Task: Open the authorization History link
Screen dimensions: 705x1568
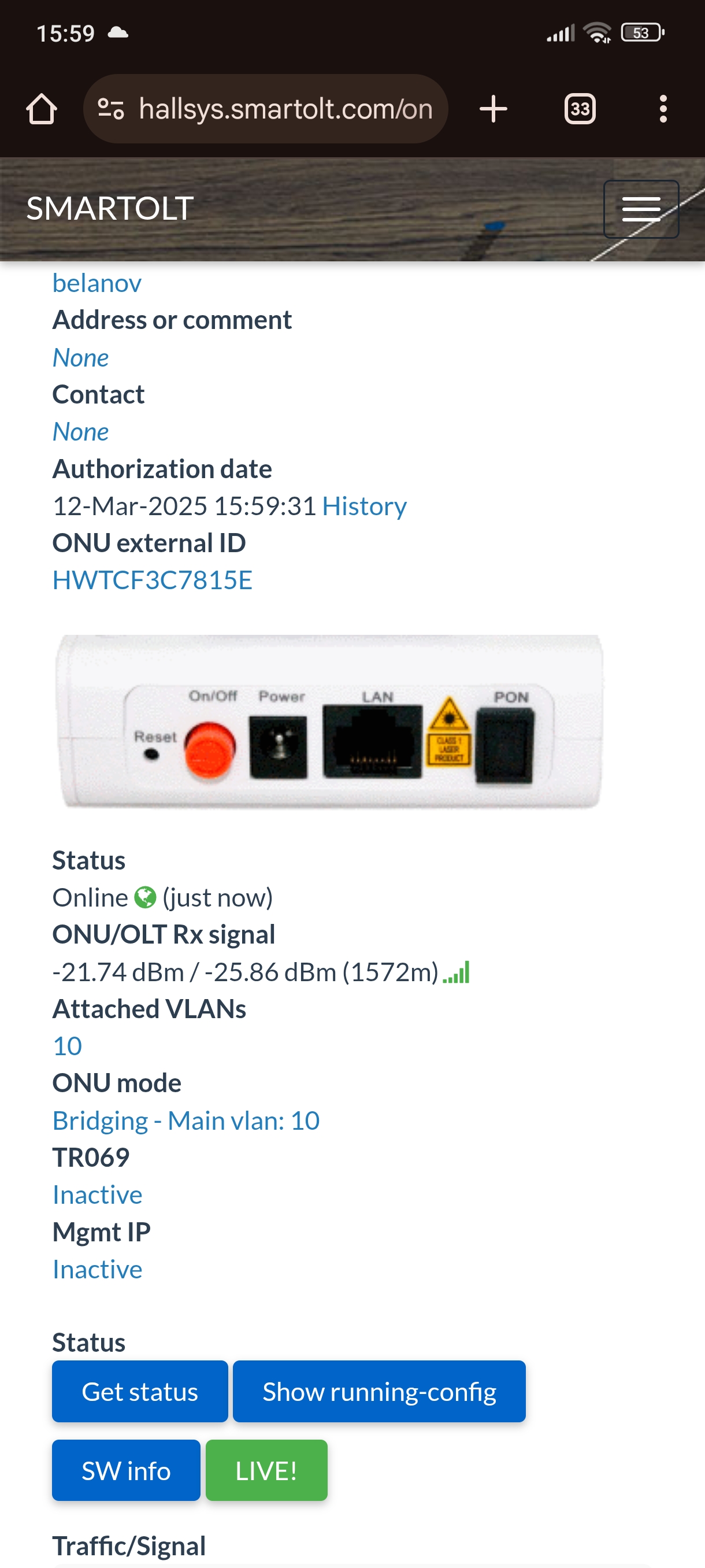Action: click(363, 506)
